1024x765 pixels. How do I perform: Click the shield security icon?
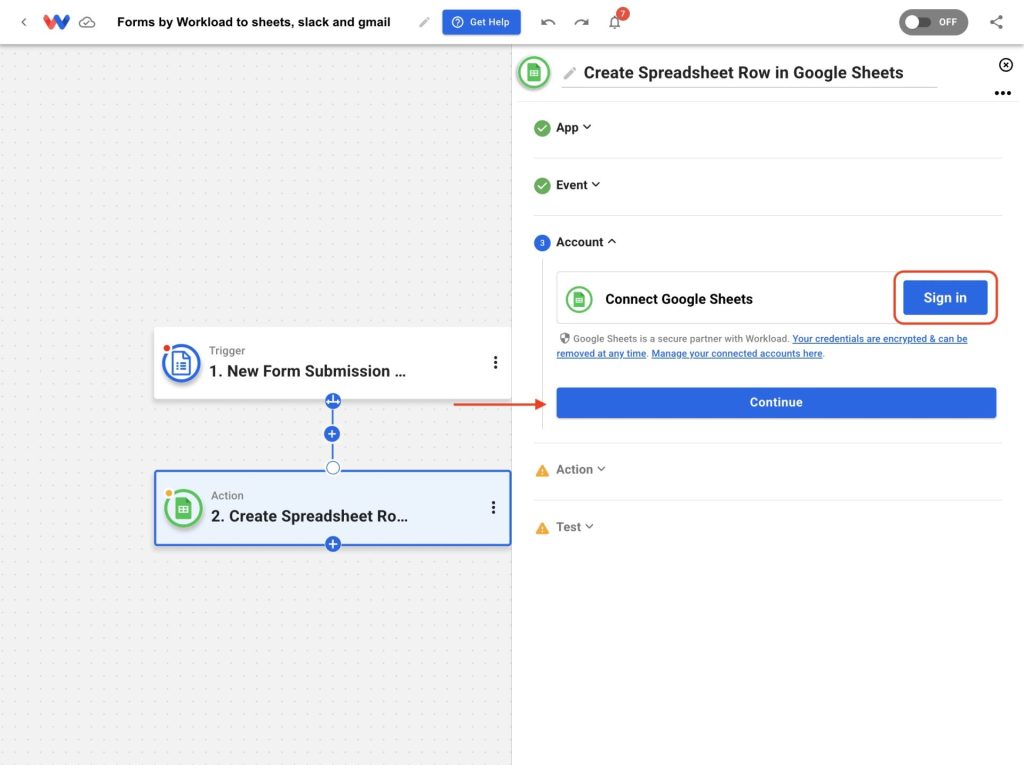point(564,338)
